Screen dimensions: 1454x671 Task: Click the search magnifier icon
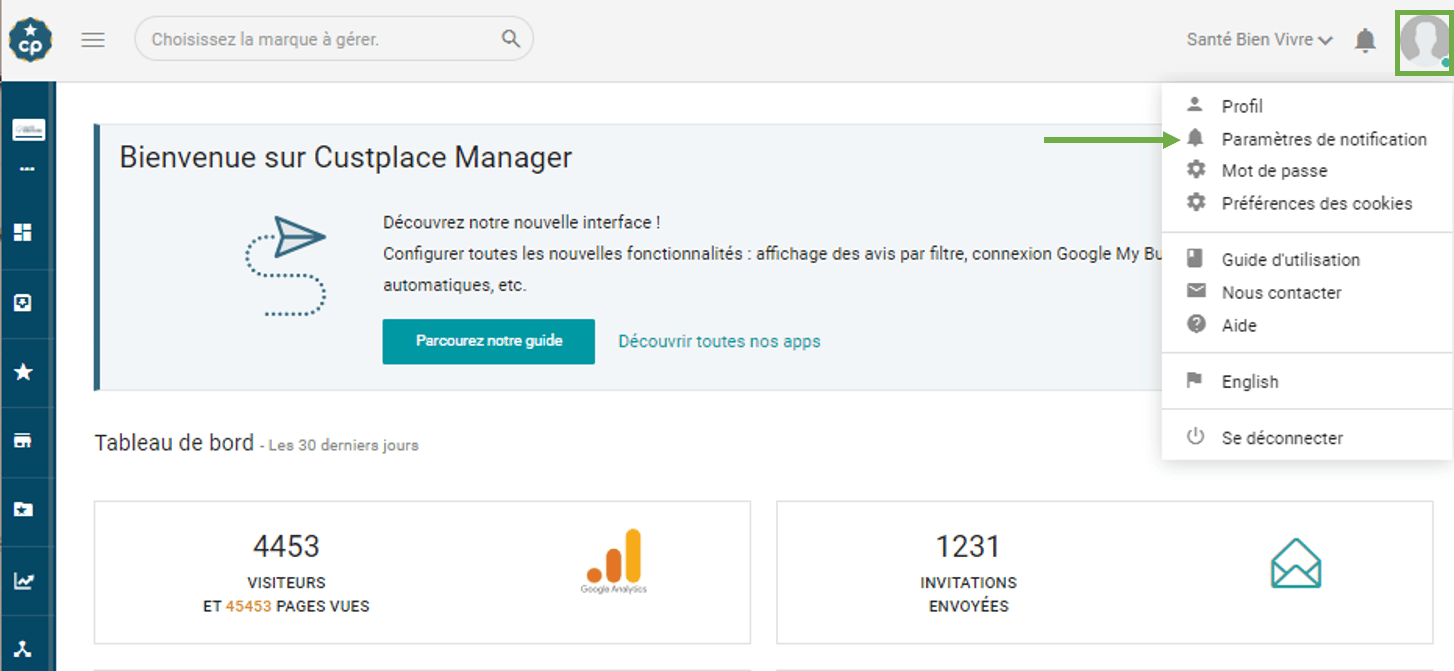[511, 39]
